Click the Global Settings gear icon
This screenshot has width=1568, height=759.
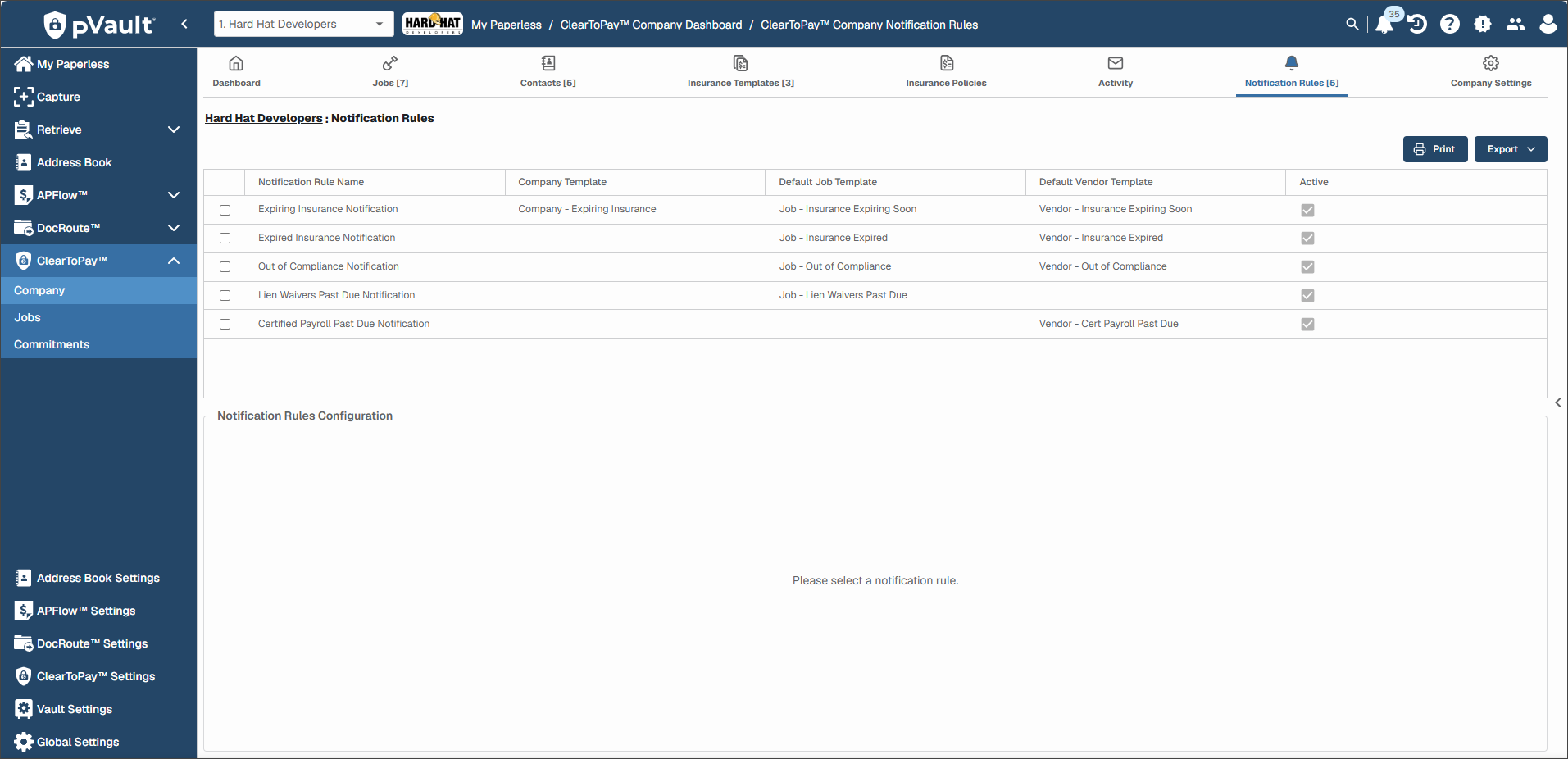[x=24, y=742]
